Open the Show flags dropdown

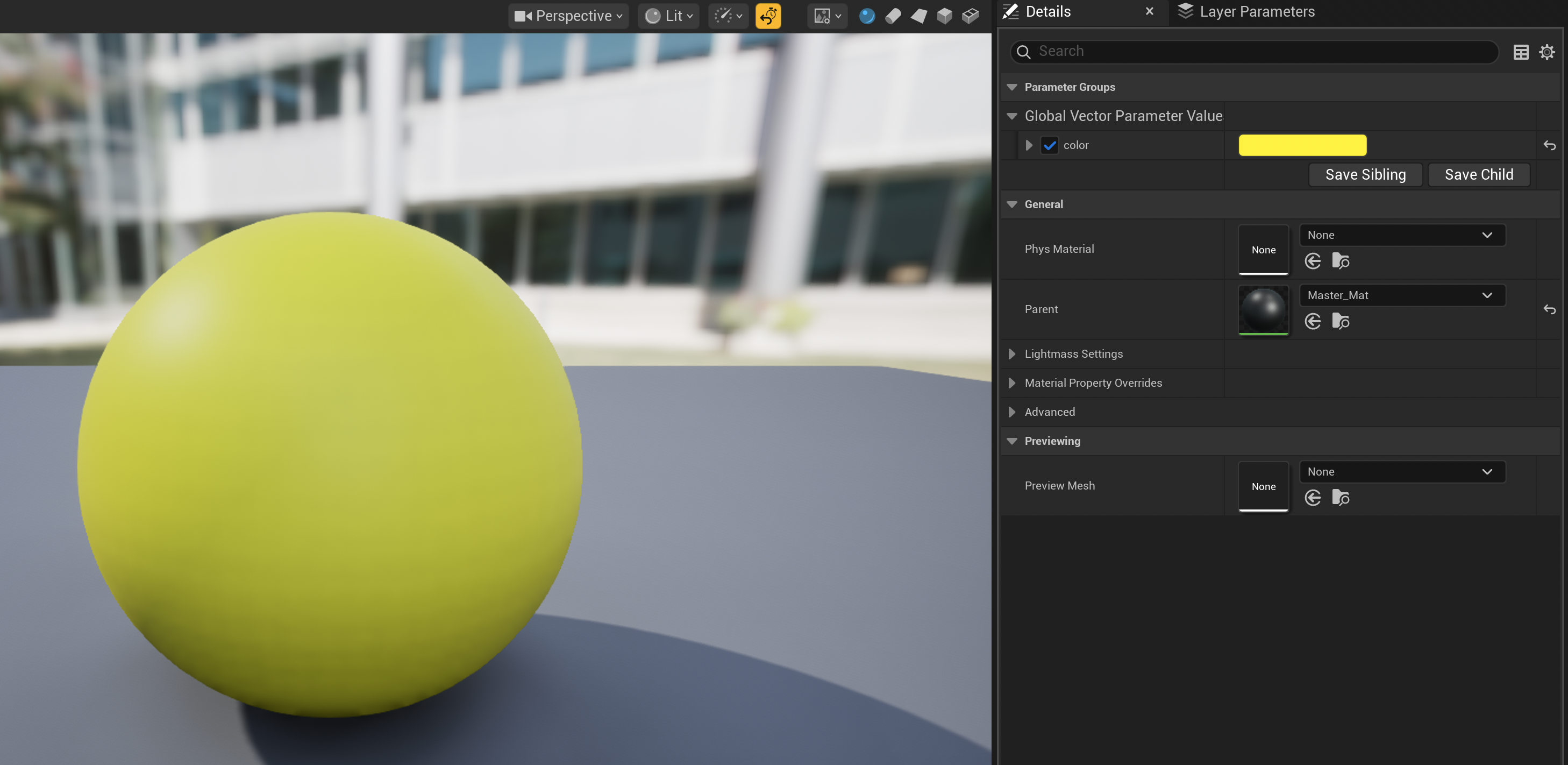point(729,16)
